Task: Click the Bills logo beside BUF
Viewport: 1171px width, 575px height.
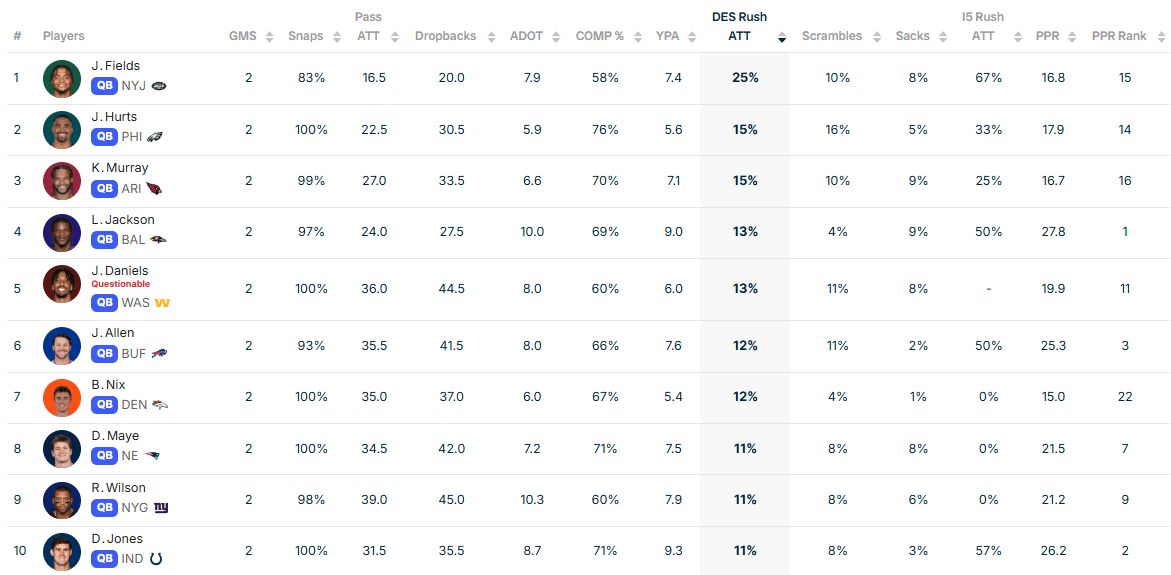Action: click(x=159, y=354)
